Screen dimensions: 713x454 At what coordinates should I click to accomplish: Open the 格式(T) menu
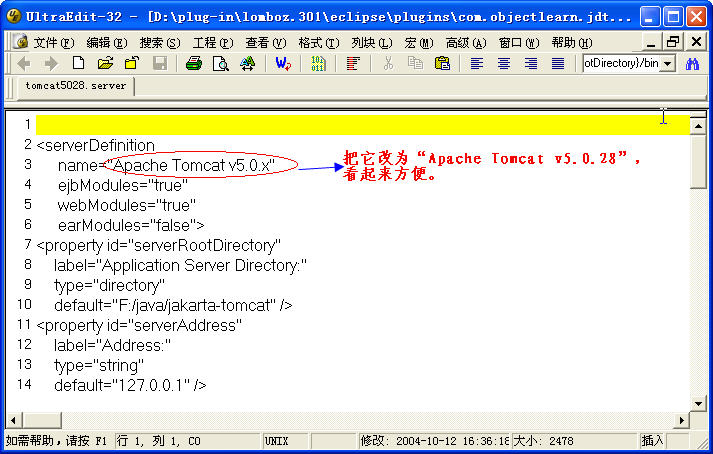[x=317, y=42]
